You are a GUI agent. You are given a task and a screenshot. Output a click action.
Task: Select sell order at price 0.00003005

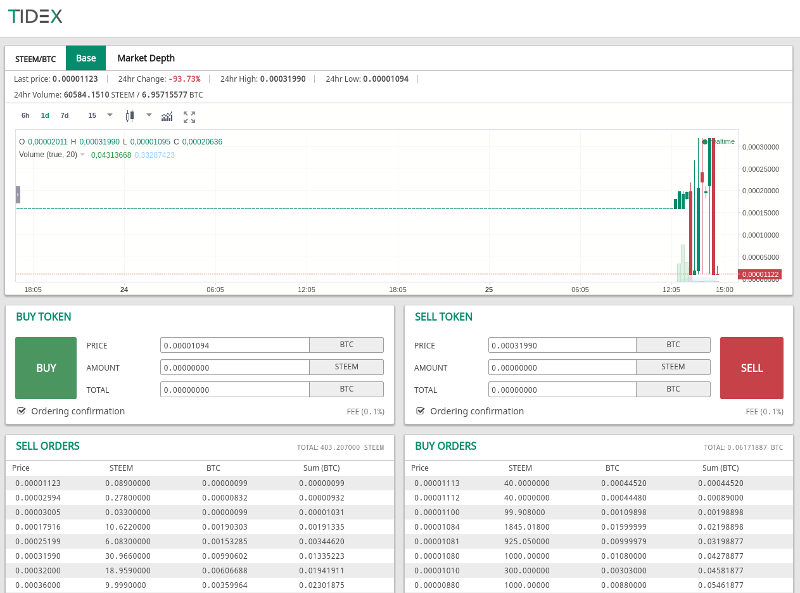point(200,512)
